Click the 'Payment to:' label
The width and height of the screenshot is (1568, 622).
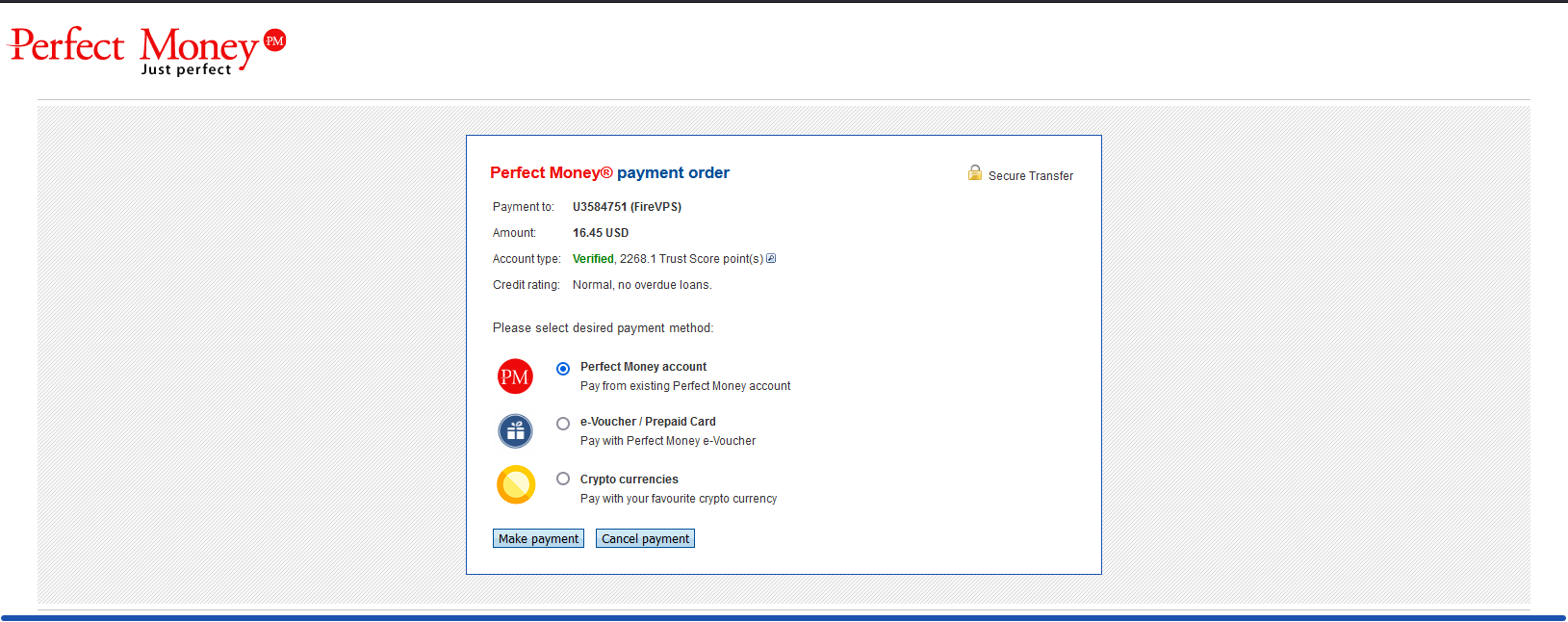click(524, 207)
